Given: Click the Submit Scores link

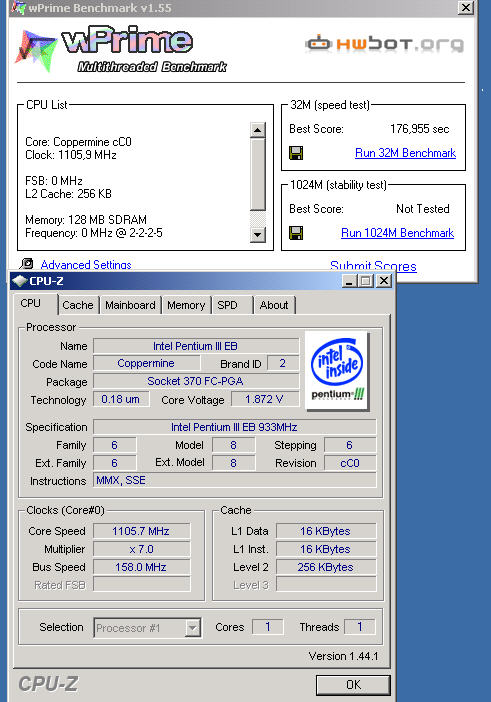Looking at the screenshot, I should [x=373, y=266].
